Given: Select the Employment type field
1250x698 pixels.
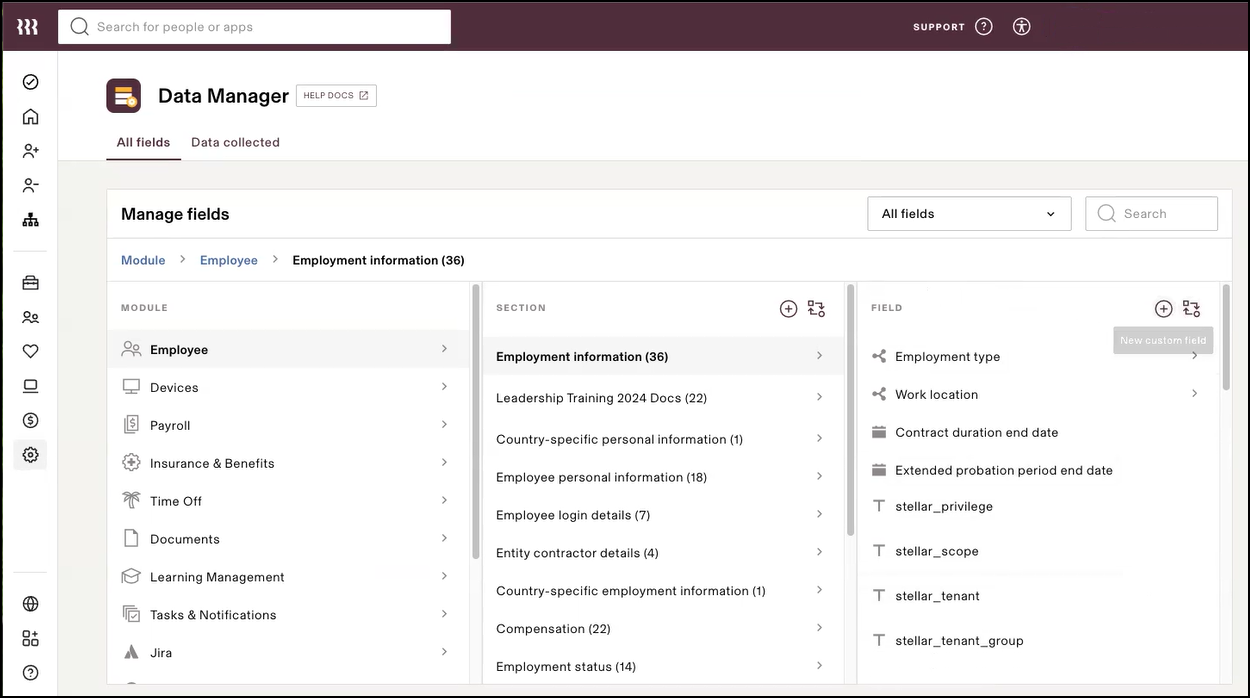Looking at the screenshot, I should click(947, 356).
